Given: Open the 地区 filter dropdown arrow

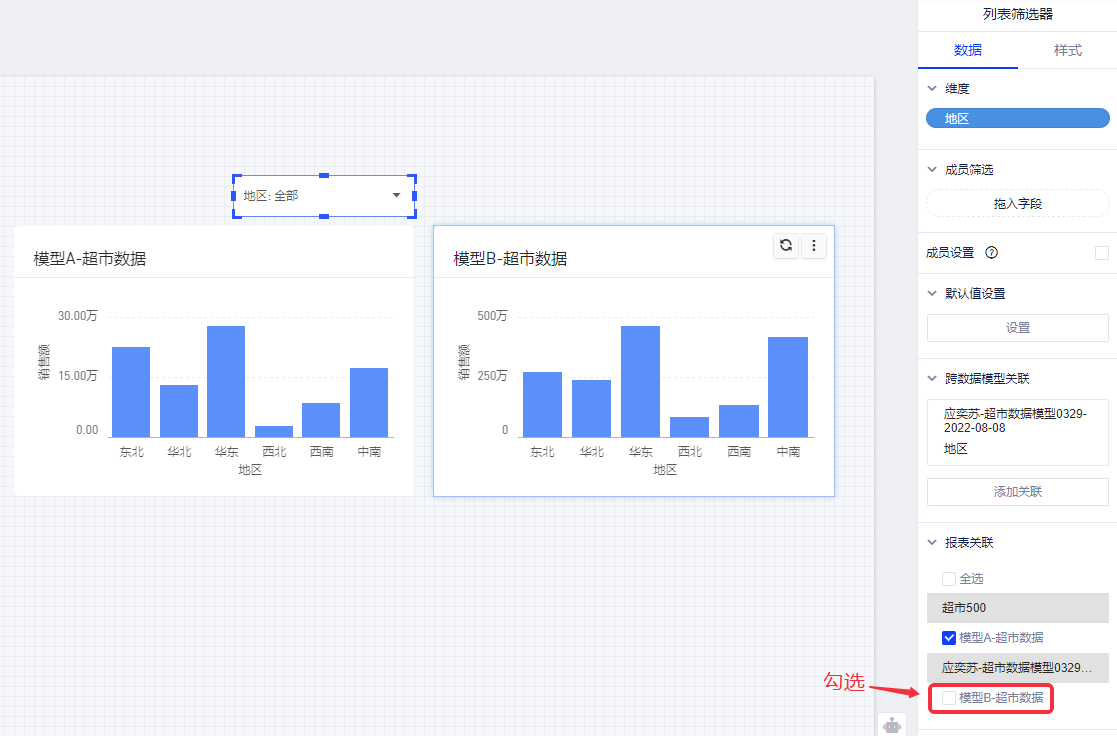Looking at the screenshot, I should tap(397, 195).
